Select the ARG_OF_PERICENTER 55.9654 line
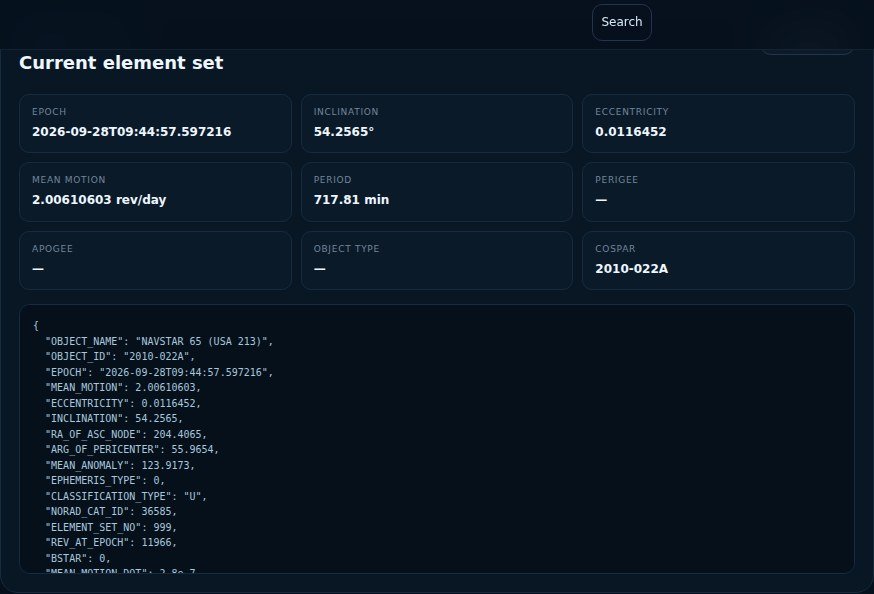This screenshot has height=594, width=874. pyautogui.click(x=132, y=449)
